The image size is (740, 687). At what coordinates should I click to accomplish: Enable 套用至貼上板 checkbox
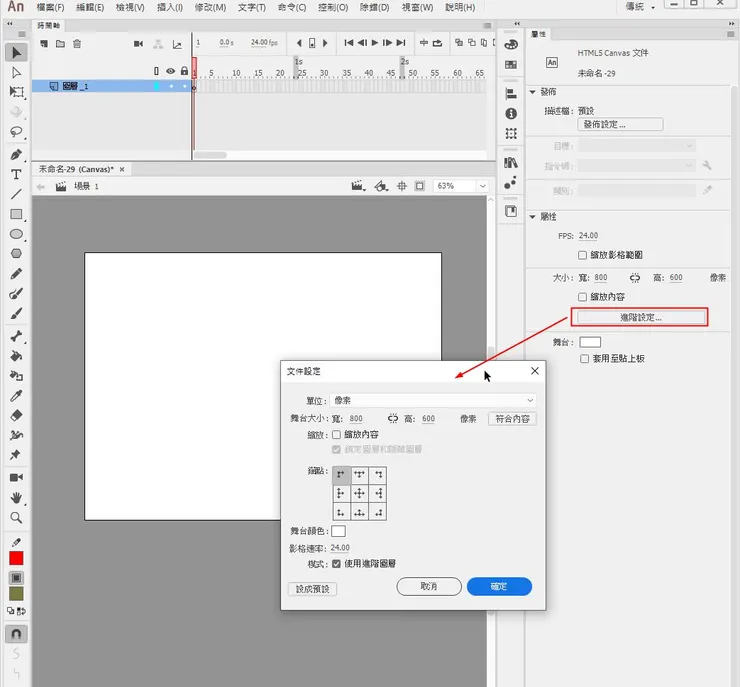coord(584,359)
